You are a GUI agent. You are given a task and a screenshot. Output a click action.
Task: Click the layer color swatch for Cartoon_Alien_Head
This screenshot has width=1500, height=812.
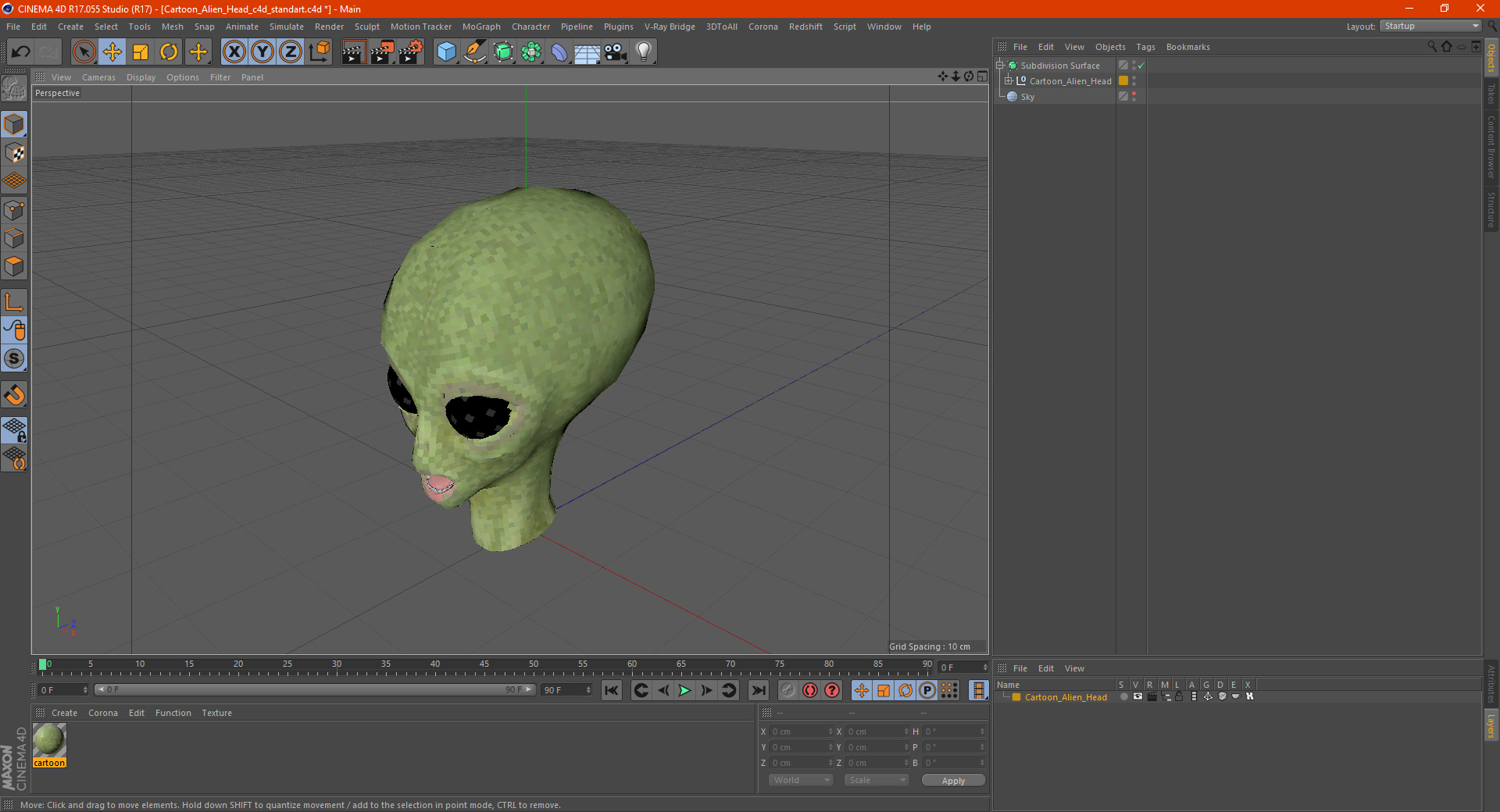click(x=1016, y=697)
